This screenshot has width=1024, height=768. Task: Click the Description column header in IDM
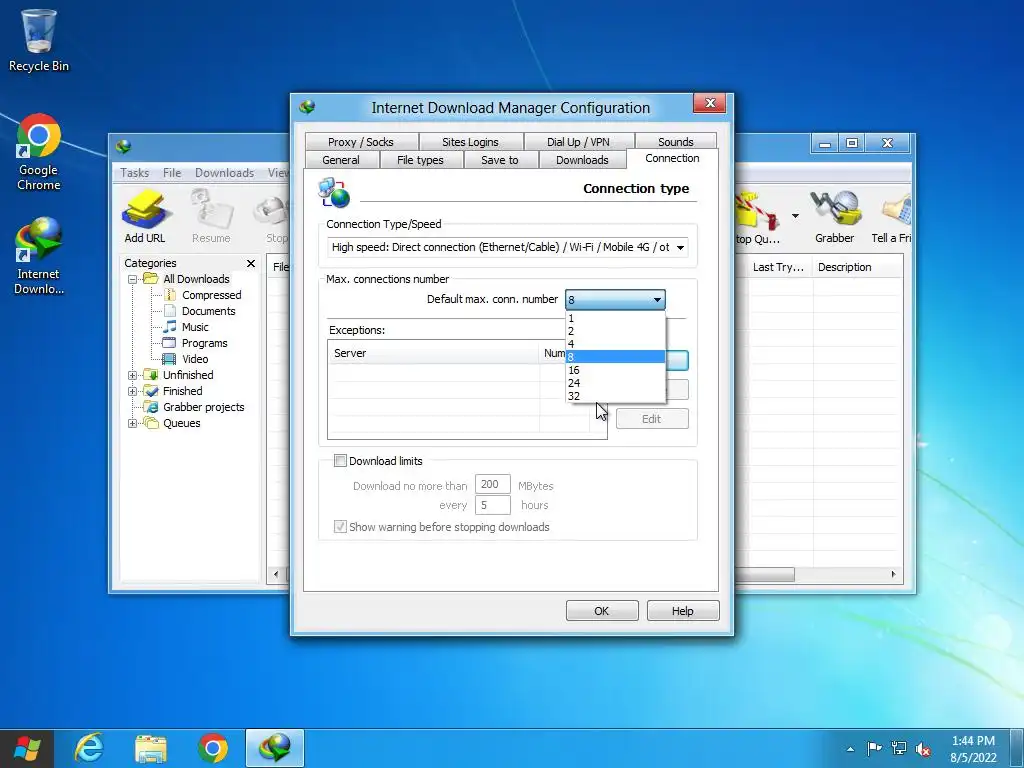click(857, 267)
